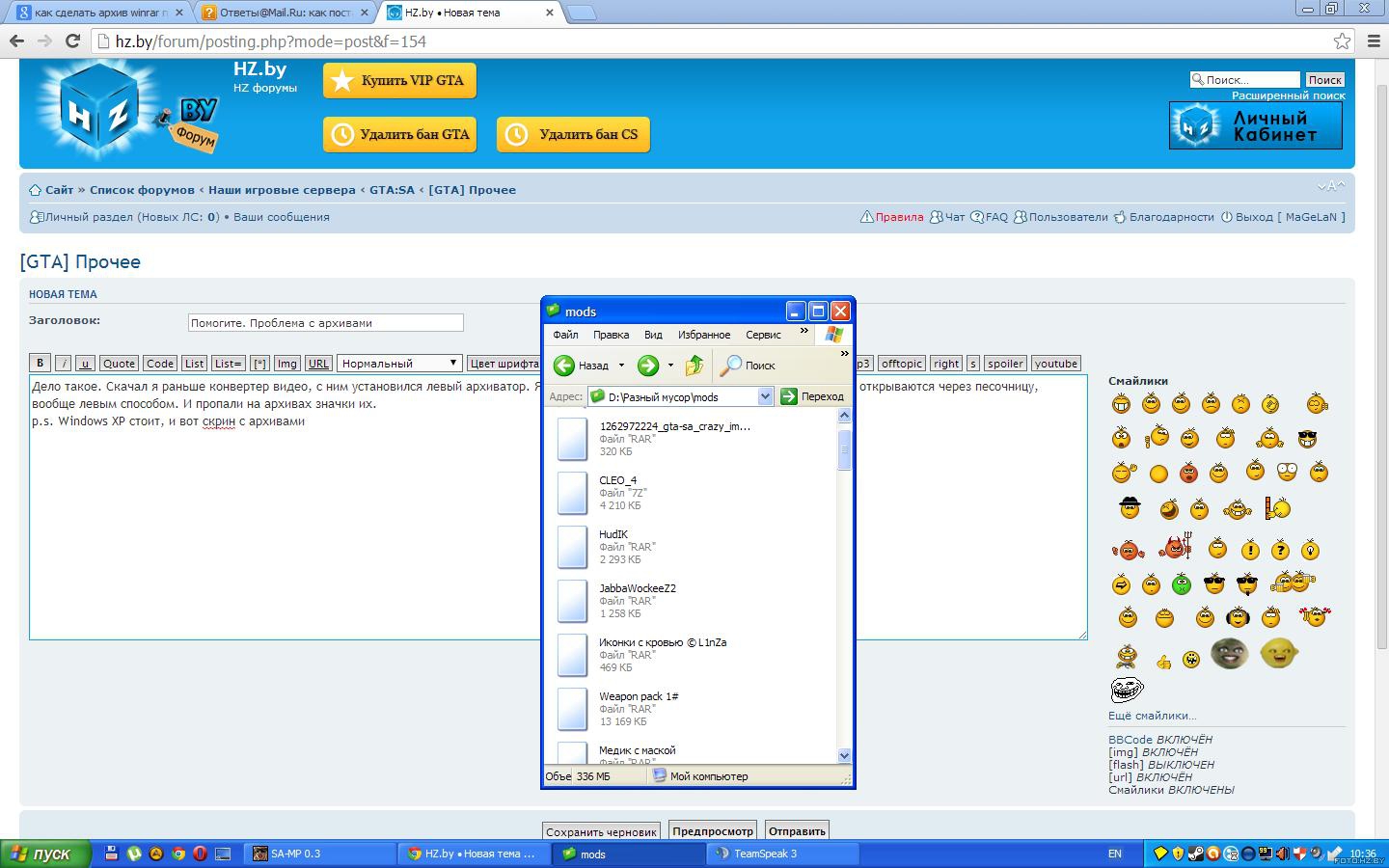This screenshot has height=868, width=1389.
Task: Open Поиск in mods window toolbar
Action: 749,366
